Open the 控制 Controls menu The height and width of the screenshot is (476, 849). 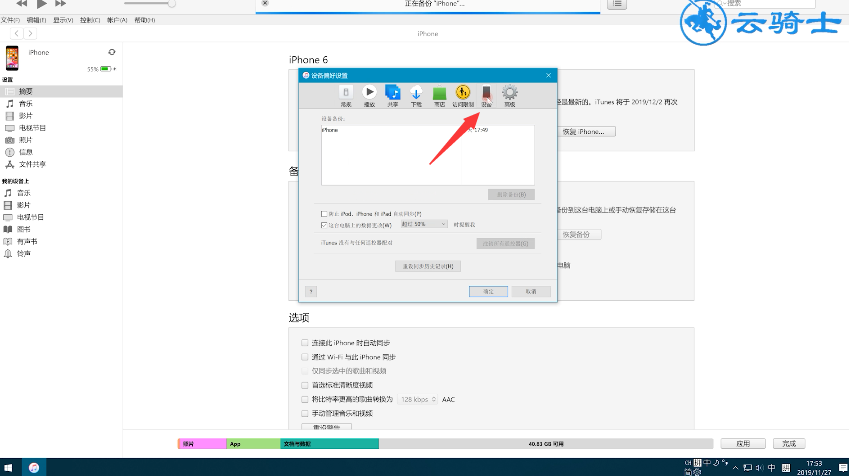(90, 20)
